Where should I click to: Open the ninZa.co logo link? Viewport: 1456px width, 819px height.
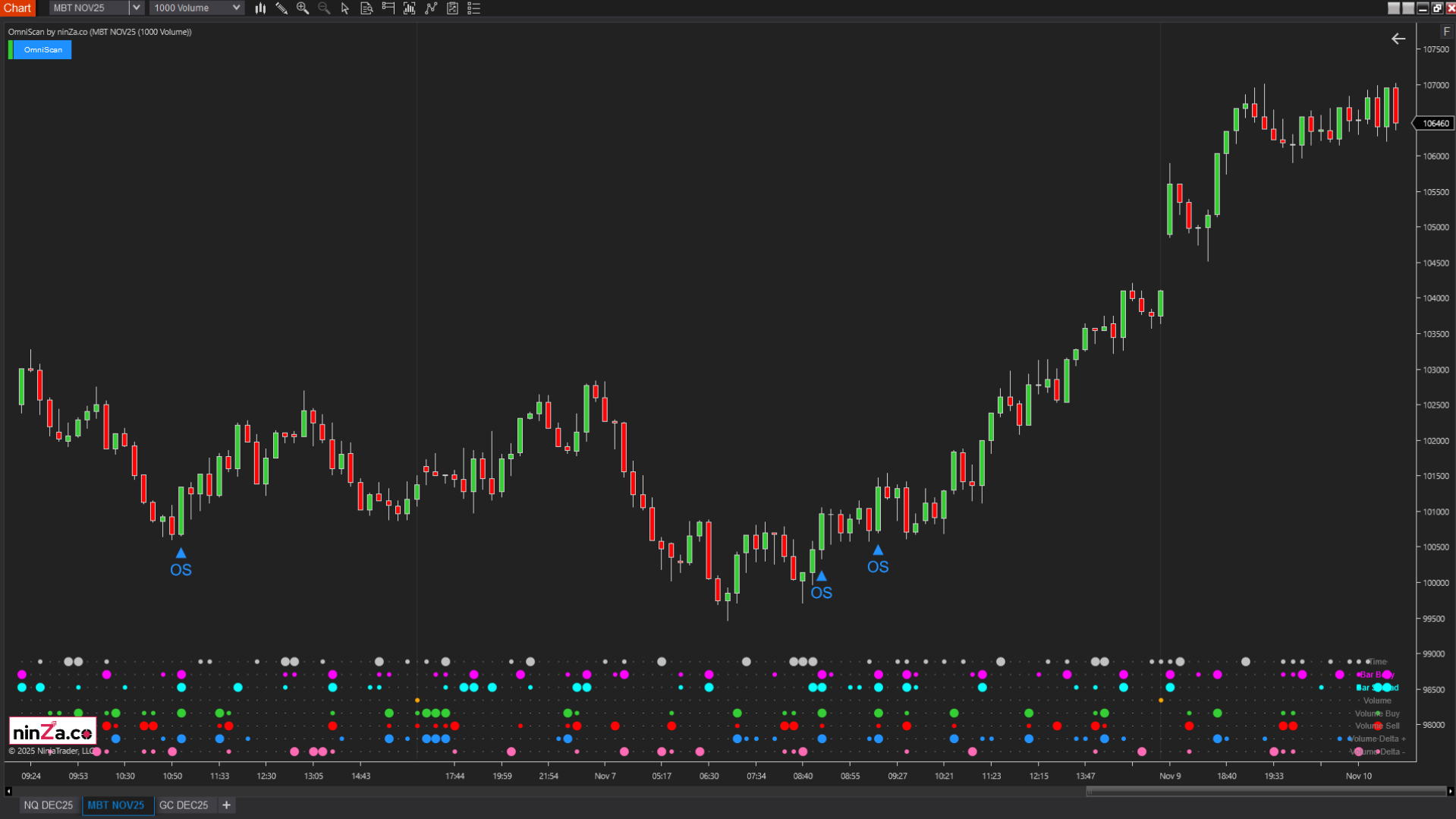pos(51,730)
